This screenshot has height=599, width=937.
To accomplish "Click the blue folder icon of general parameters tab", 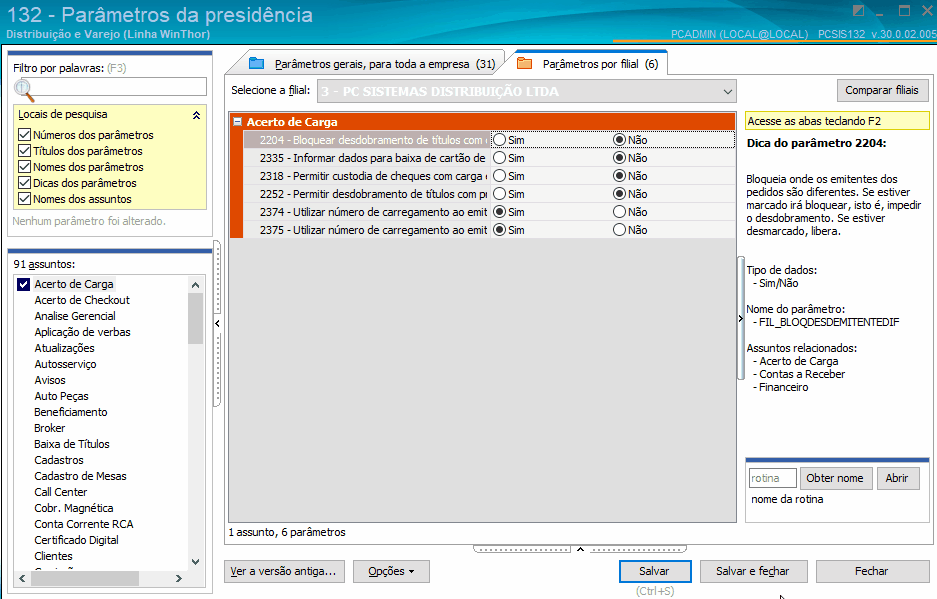I will 256,63.
